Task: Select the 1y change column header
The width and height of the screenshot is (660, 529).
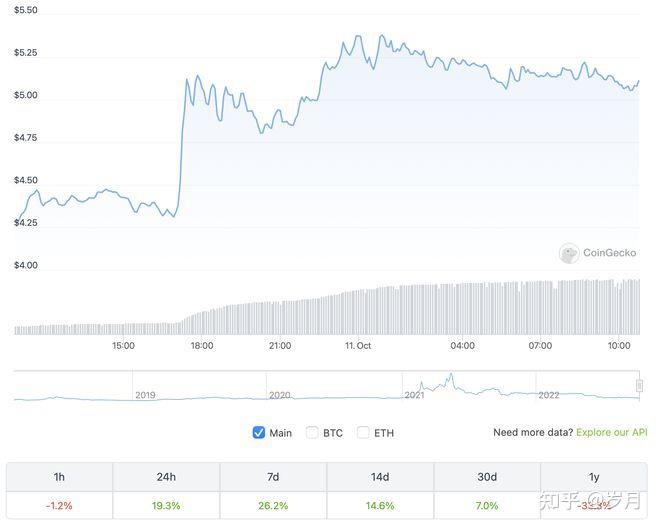Action: (x=594, y=477)
